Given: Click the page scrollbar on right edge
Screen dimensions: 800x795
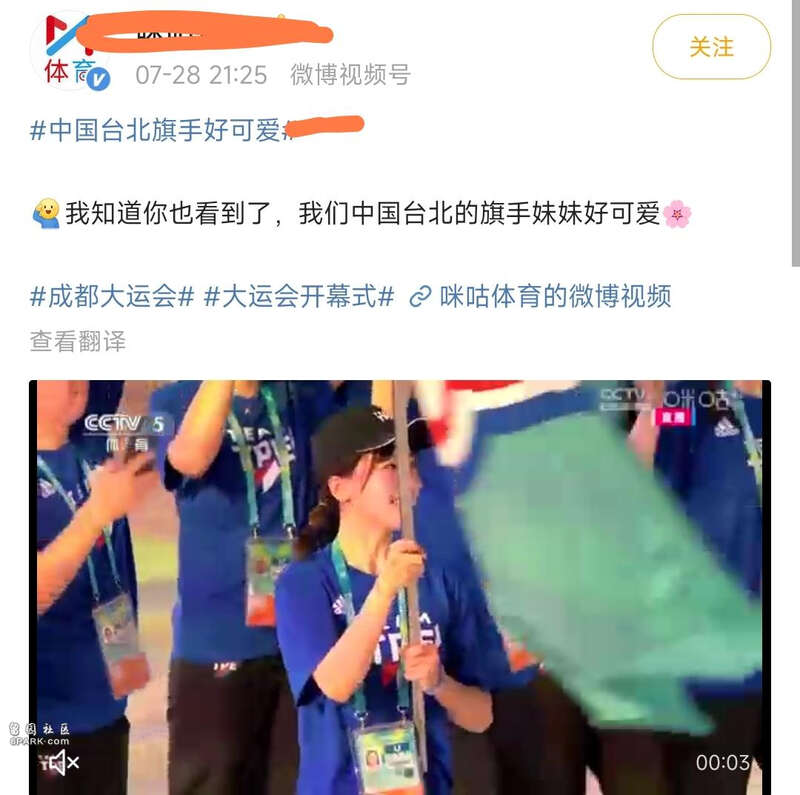Looking at the screenshot, I should [795, 133].
